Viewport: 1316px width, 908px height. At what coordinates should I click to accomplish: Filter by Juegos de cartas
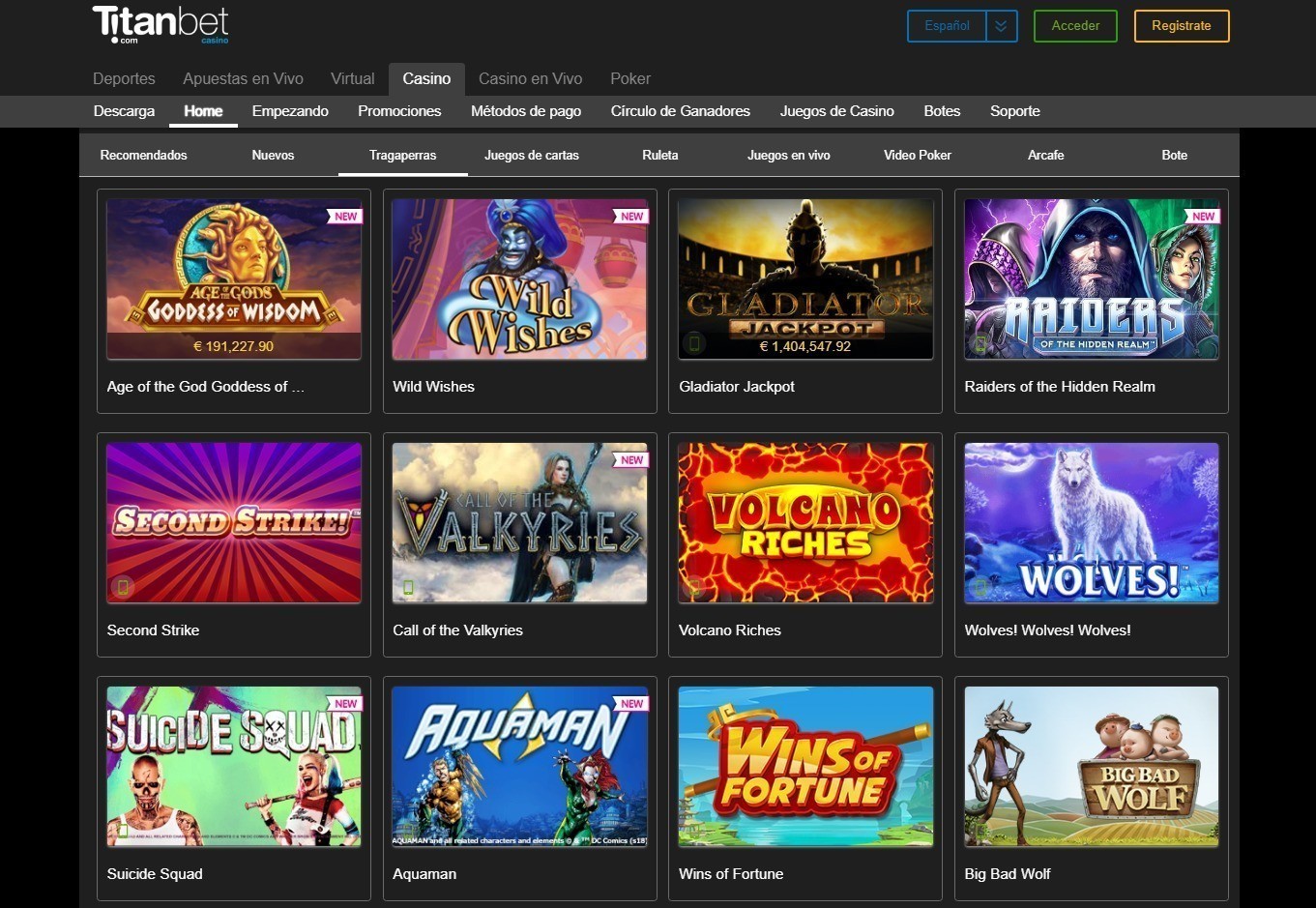tap(532, 155)
